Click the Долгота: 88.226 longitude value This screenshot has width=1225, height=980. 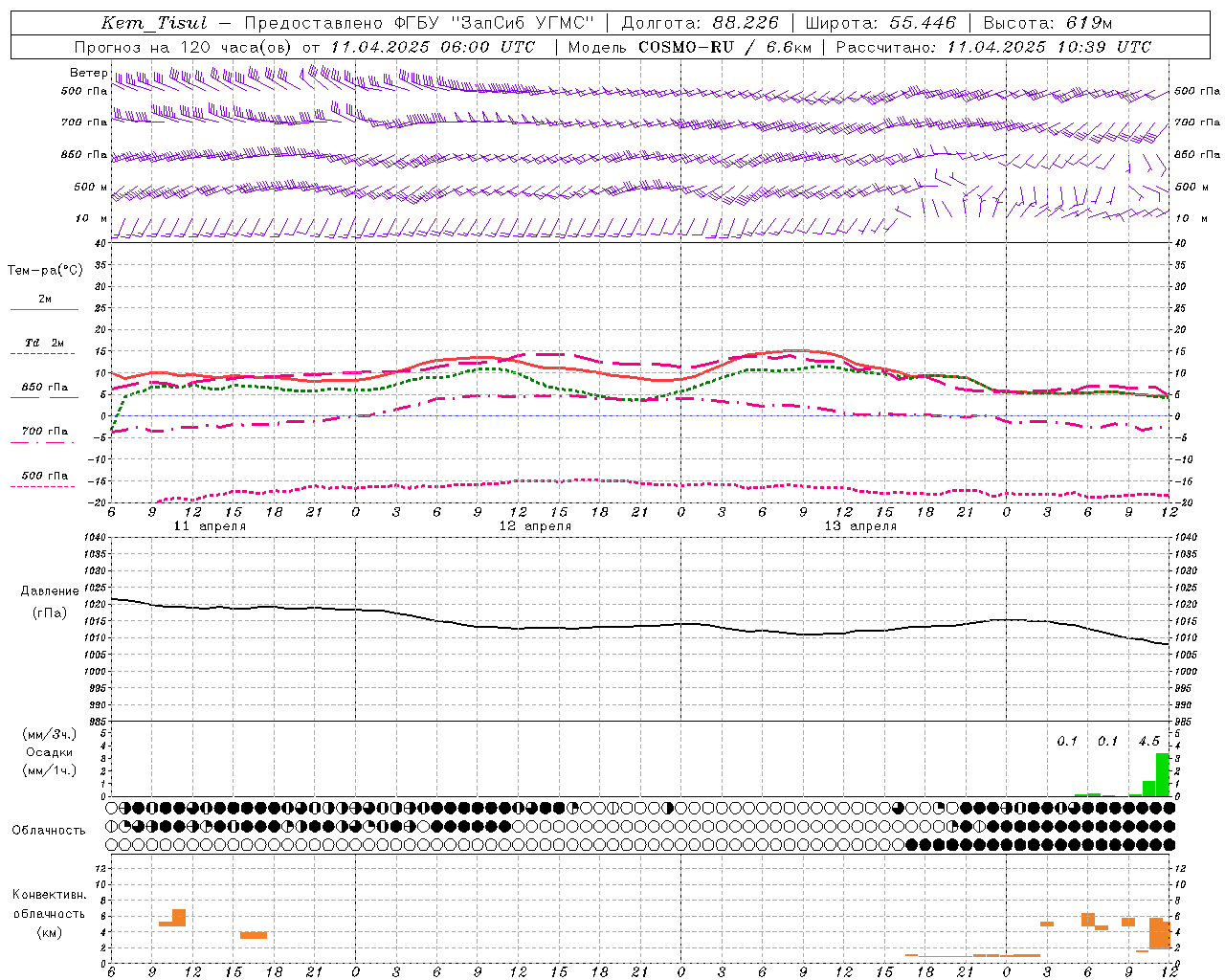tap(700, 23)
